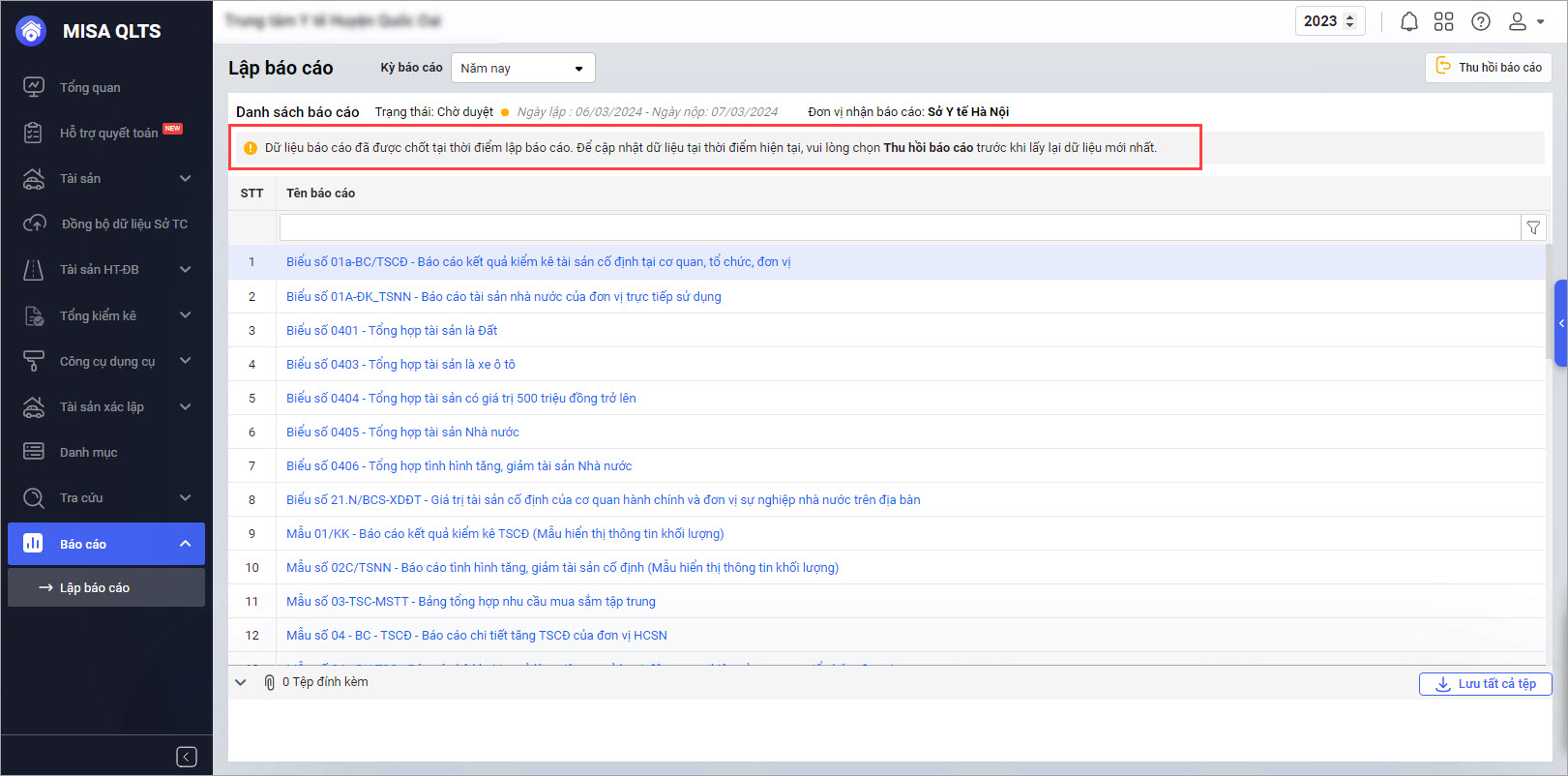Image resolution: width=1568 pixels, height=776 pixels.
Task: Click the filter funnel icon
Action: [x=1533, y=227]
